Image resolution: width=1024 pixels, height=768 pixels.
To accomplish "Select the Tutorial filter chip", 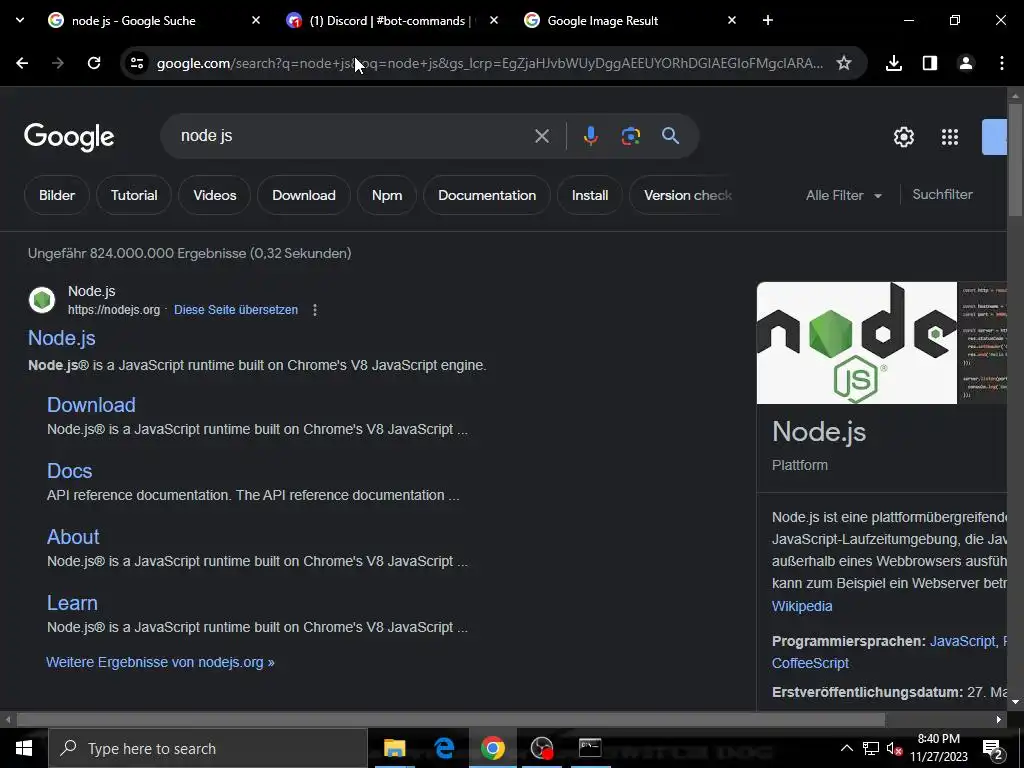I will (134, 195).
